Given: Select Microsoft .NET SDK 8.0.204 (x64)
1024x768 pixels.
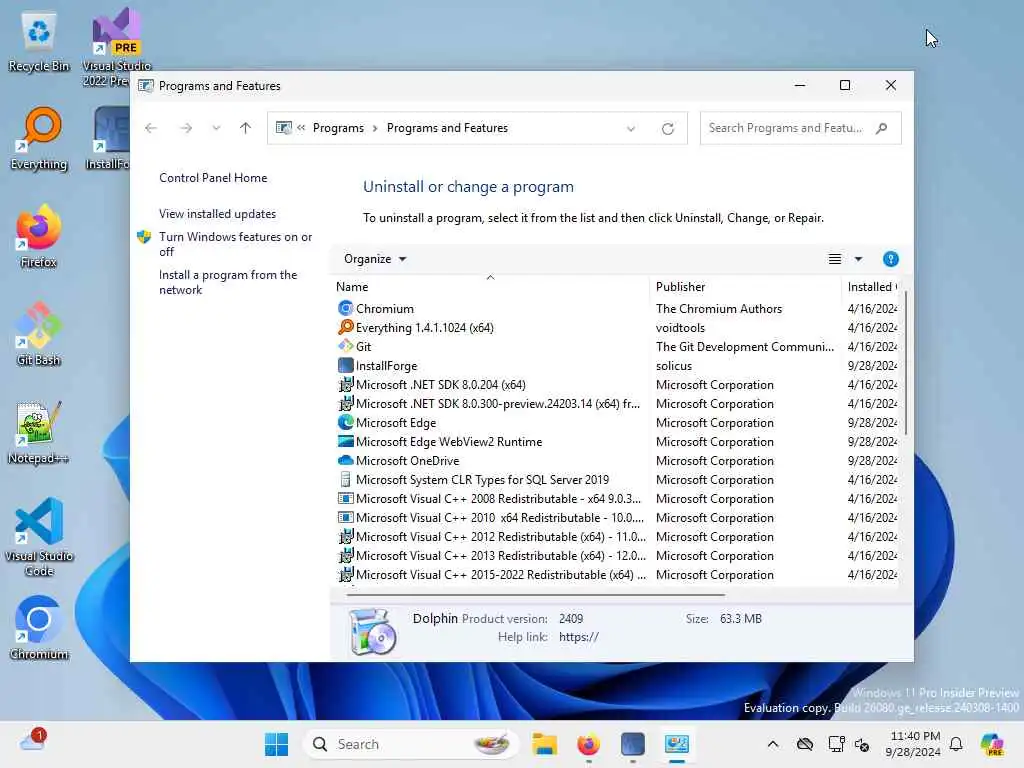Looking at the screenshot, I should [616, 385].
